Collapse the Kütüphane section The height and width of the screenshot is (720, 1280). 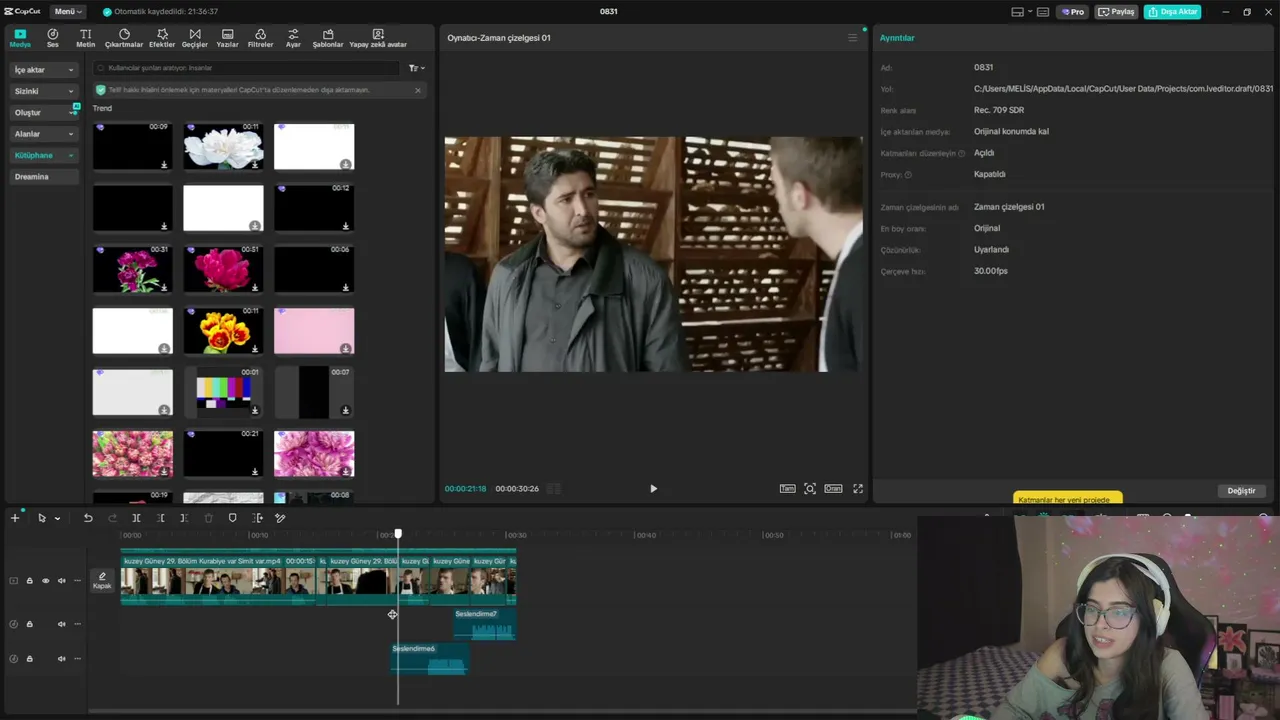click(44, 155)
